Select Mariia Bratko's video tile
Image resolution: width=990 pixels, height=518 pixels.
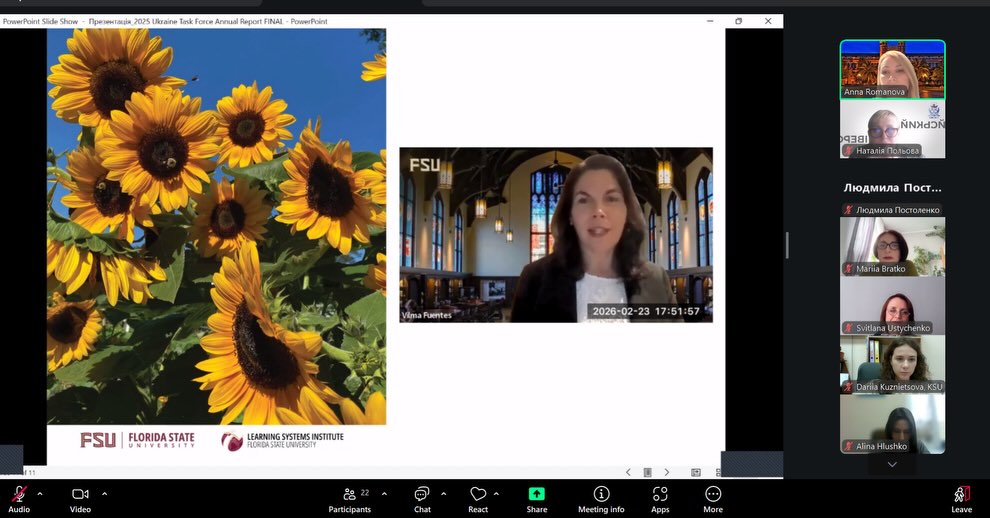(892, 246)
